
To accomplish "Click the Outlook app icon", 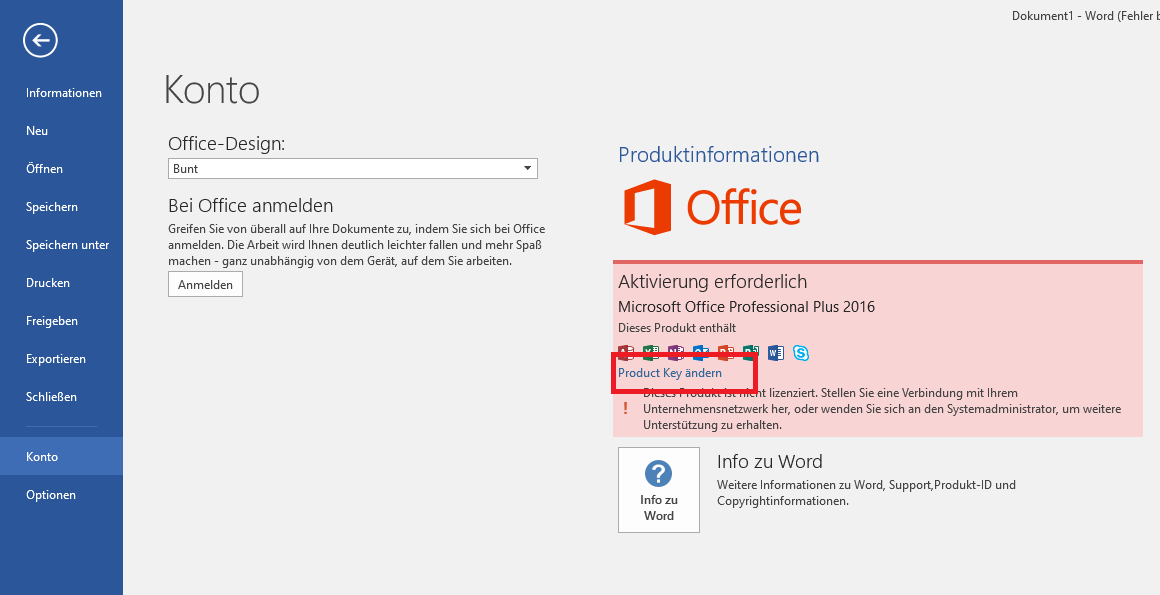I will coord(701,352).
